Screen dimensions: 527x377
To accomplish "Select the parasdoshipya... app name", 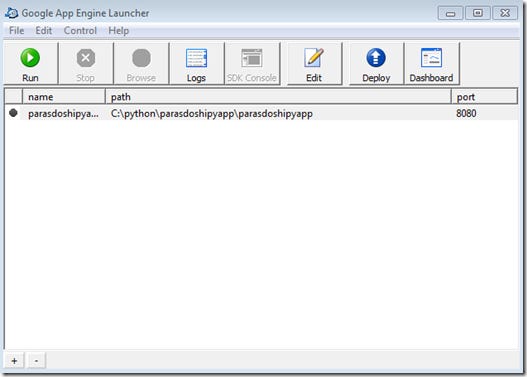I will click(x=63, y=114).
